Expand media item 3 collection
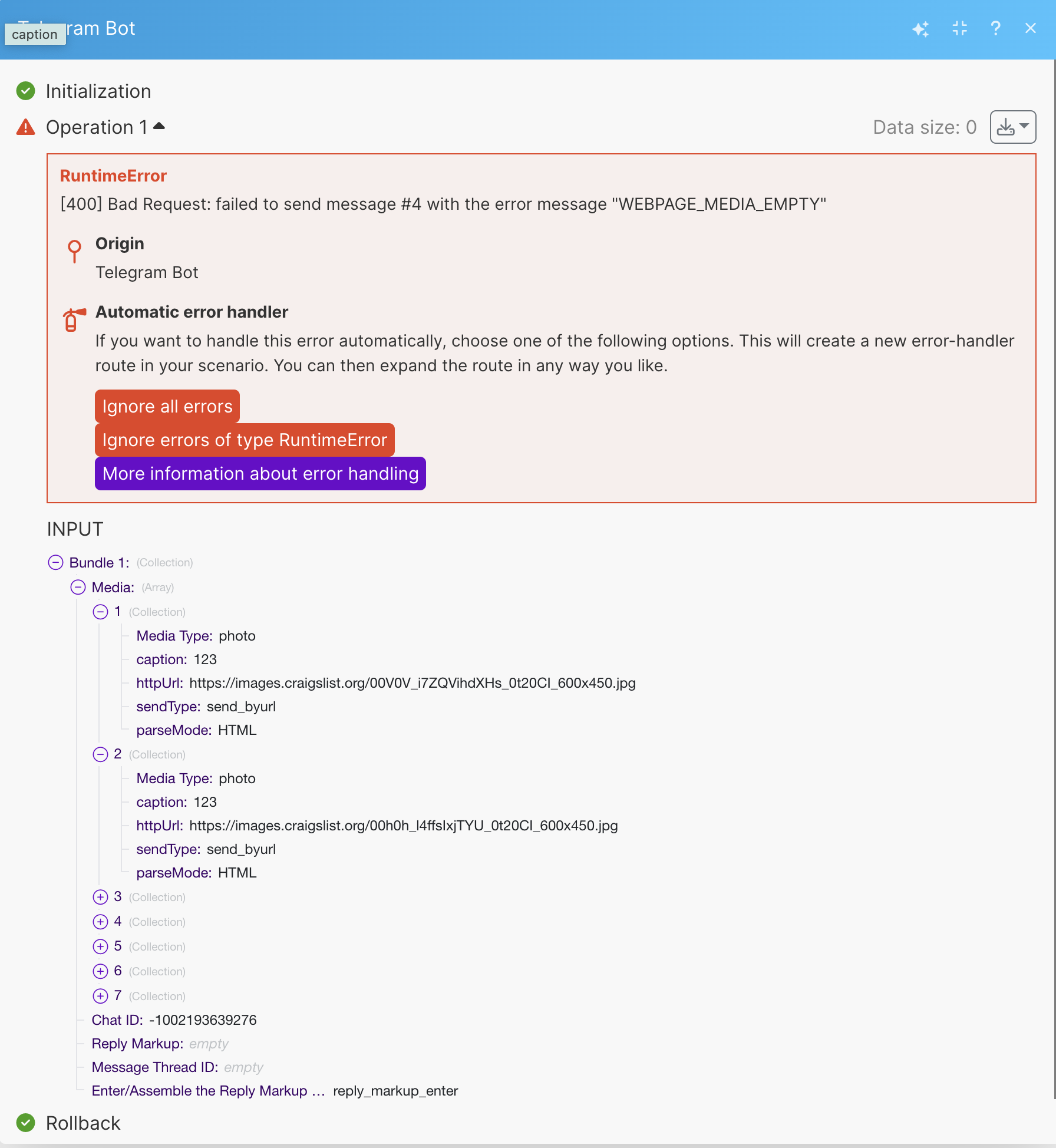Screen dimensions: 1056x1148 coord(100,897)
